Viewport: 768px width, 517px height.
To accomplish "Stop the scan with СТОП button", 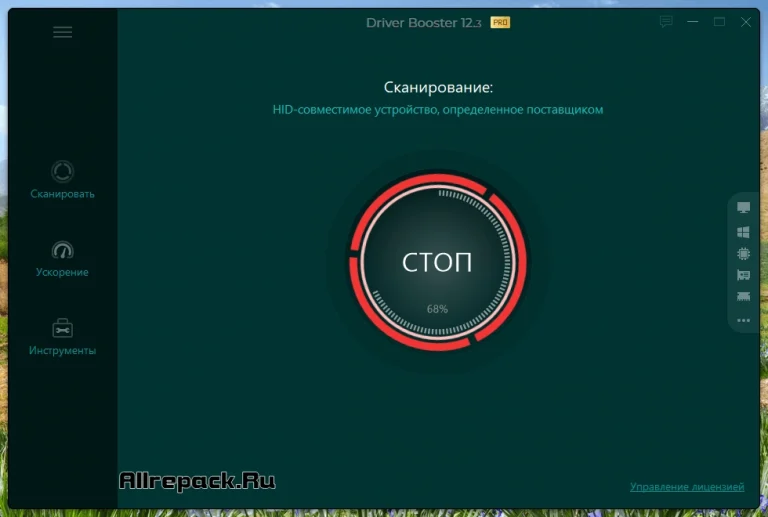I will click(437, 262).
